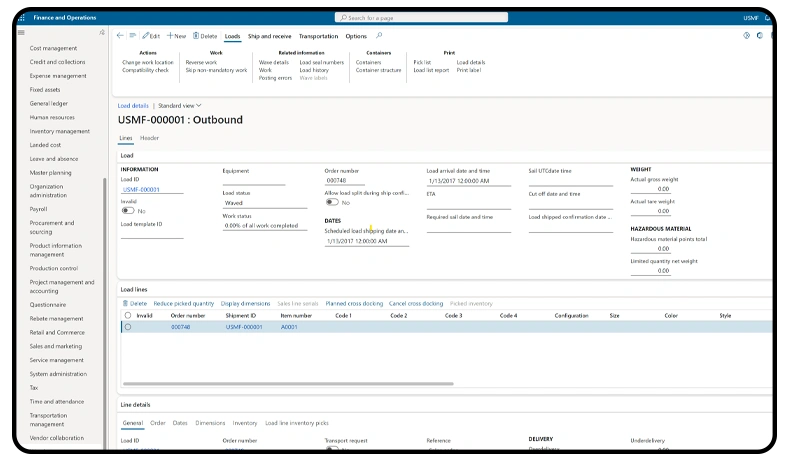The image size is (790, 461).
Task: Open shipment ID USMF-000001 in grid
Action: coord(244,327)
